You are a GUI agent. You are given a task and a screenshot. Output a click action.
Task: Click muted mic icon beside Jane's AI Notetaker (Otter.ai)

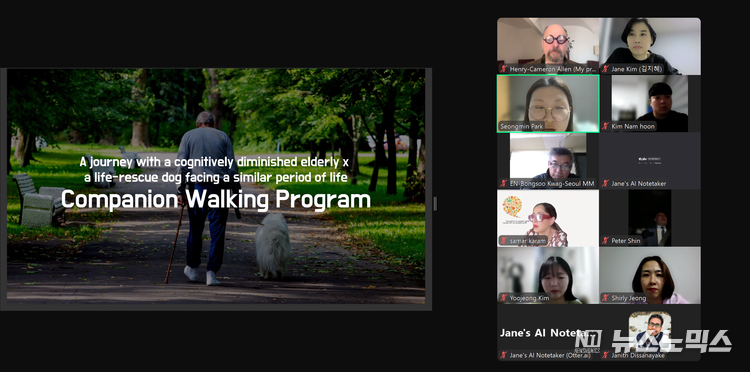tap(503, 355)
